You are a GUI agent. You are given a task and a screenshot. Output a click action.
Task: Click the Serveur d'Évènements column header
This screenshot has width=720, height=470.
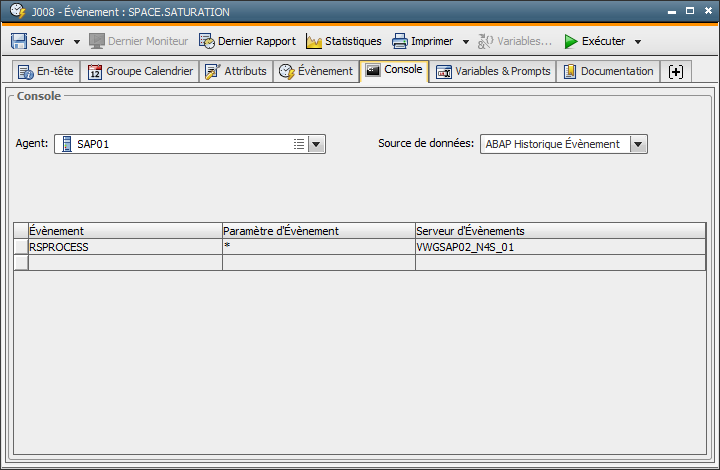560,231
